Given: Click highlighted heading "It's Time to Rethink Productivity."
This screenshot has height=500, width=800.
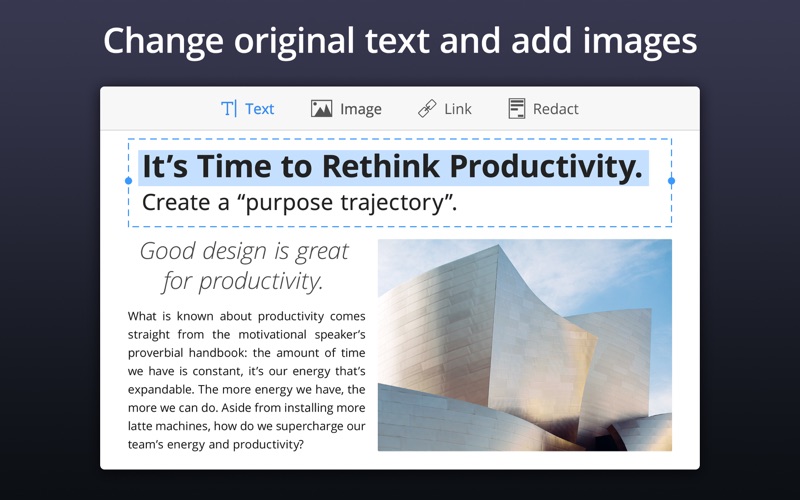Looking at the screenshot, I should coord(393,167).
